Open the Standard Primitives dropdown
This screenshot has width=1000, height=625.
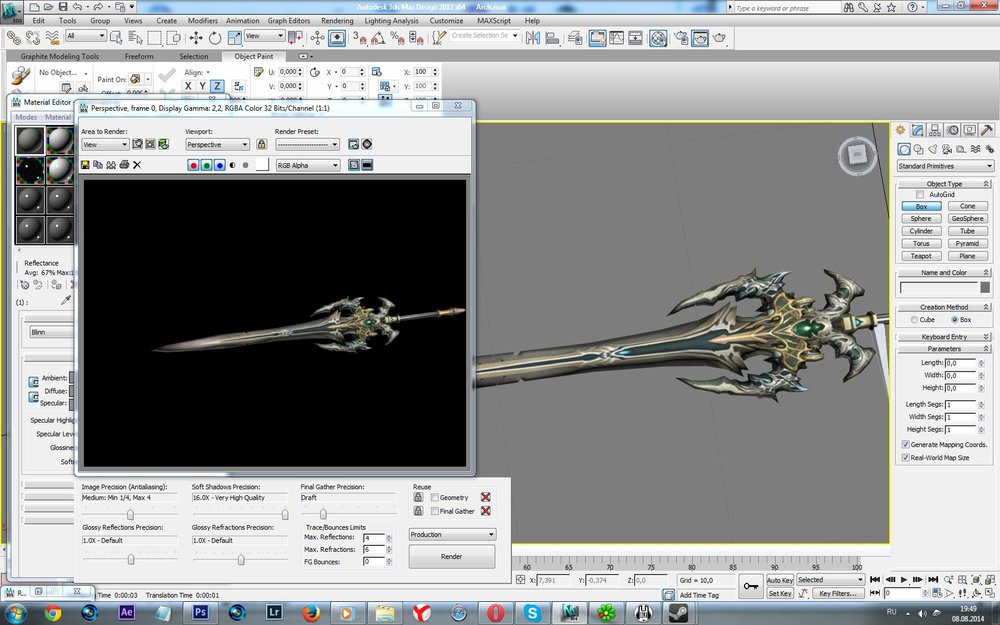coord(944,166)
